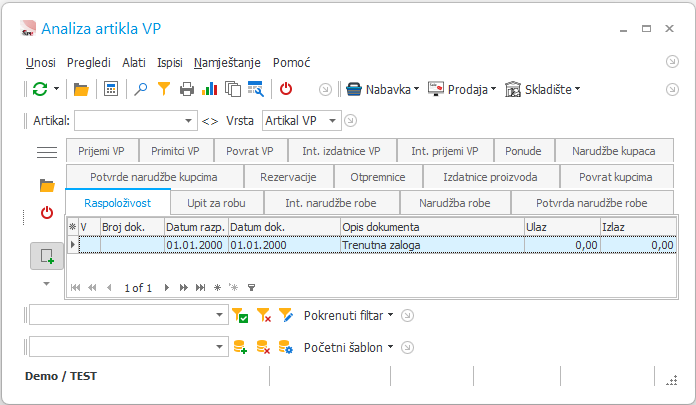696x405 pixels.
Task: Click the grid navigator filter icon
Action: (x=252, y=288)
